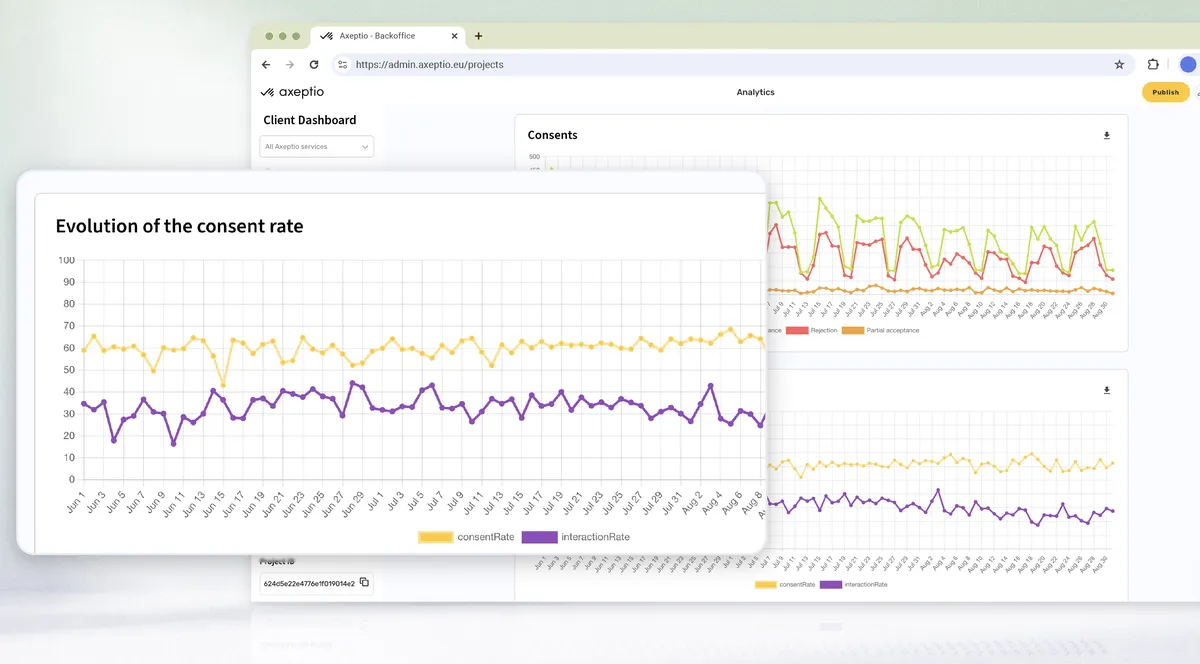Copy the Project ID with the copy icon
The height and width of the screenshot is (664, 1200).
click(x=364, y=582)
